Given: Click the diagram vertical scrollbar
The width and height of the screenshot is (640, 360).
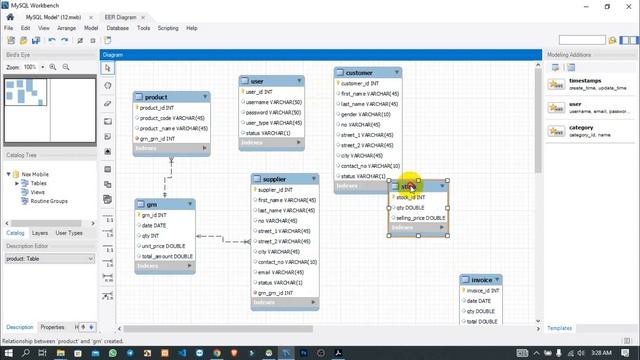Looking at the screenshot, I should [538, 120].
